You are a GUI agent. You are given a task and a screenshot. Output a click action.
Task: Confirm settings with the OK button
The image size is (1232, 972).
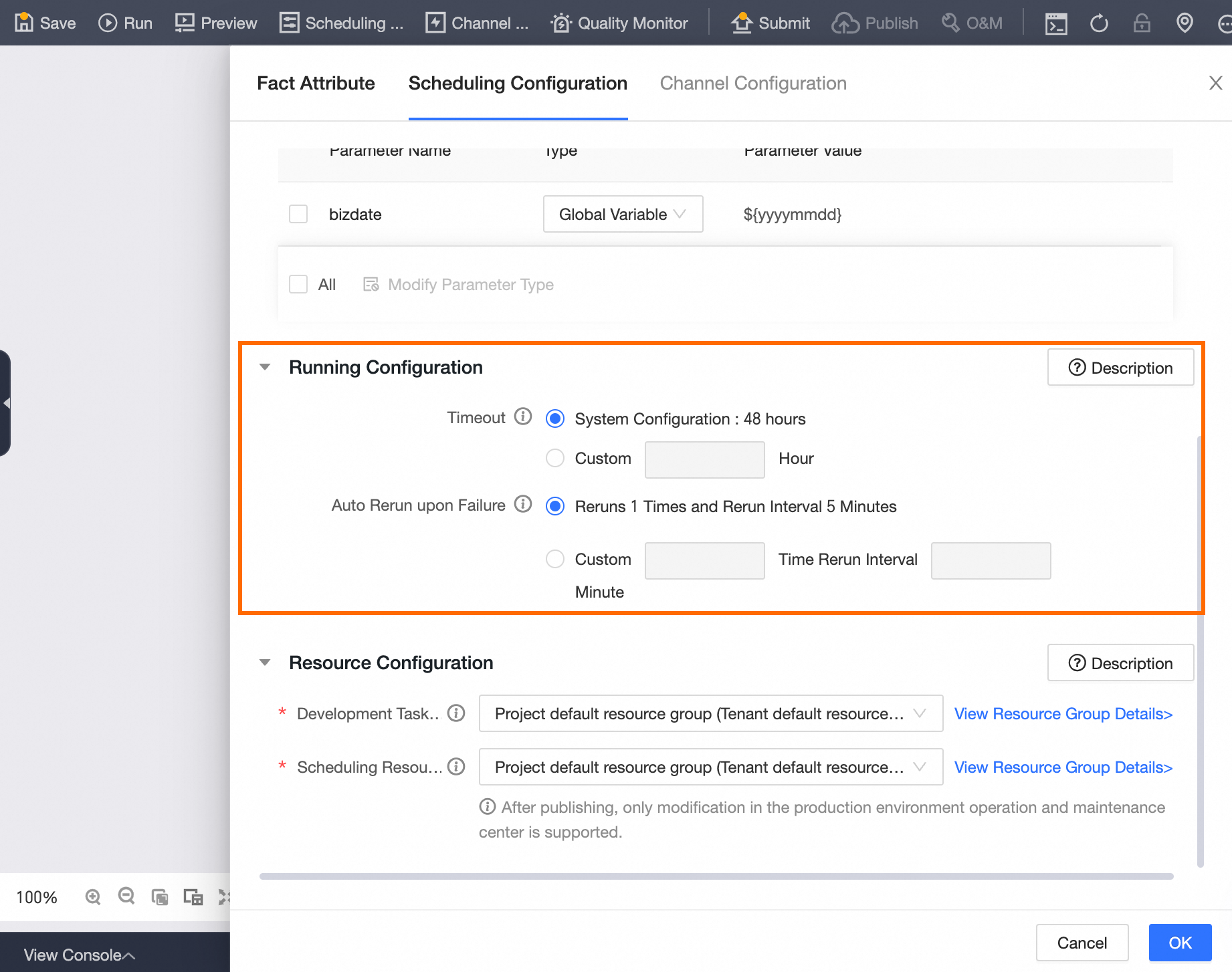[x=1180, y=943]
